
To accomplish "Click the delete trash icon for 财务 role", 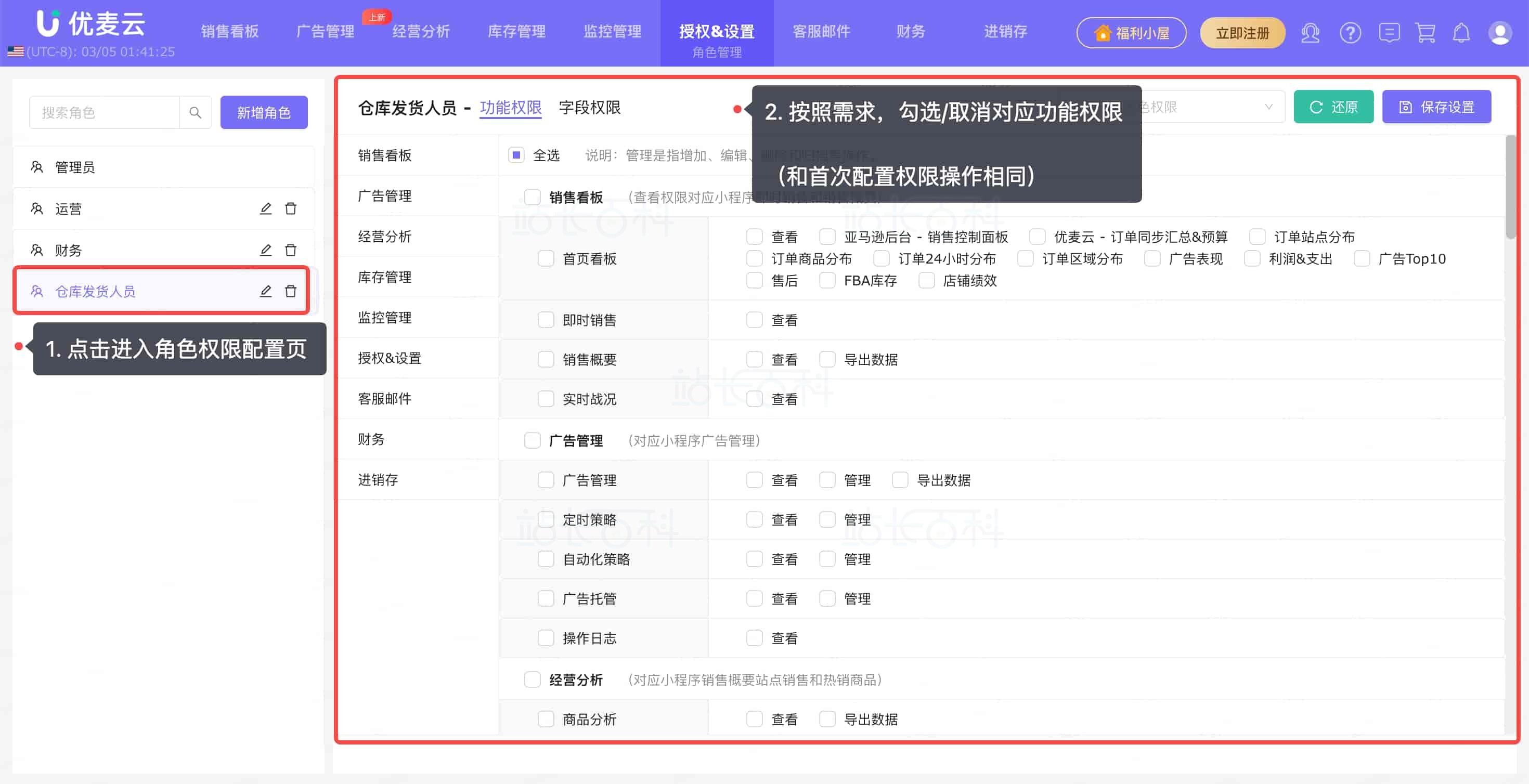I will 291,251.
